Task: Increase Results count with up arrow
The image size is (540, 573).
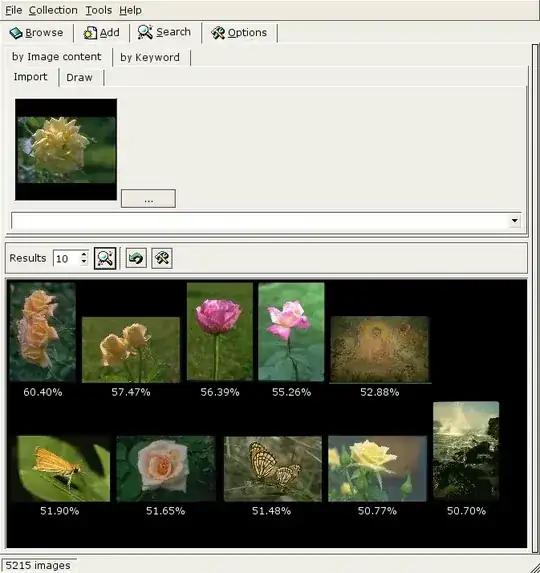Action: click(x=84, y=254)
